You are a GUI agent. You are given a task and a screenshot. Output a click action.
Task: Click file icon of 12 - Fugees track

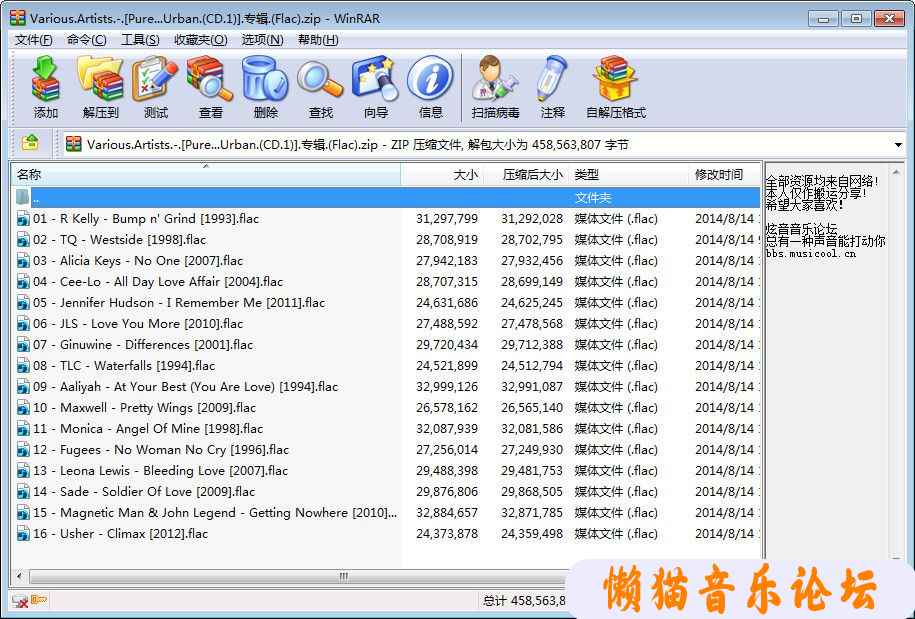(23, 450)
